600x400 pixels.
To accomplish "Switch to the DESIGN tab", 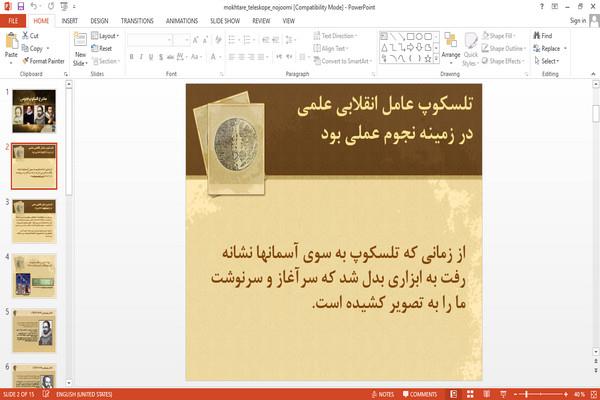I will (x=99, y=21).
